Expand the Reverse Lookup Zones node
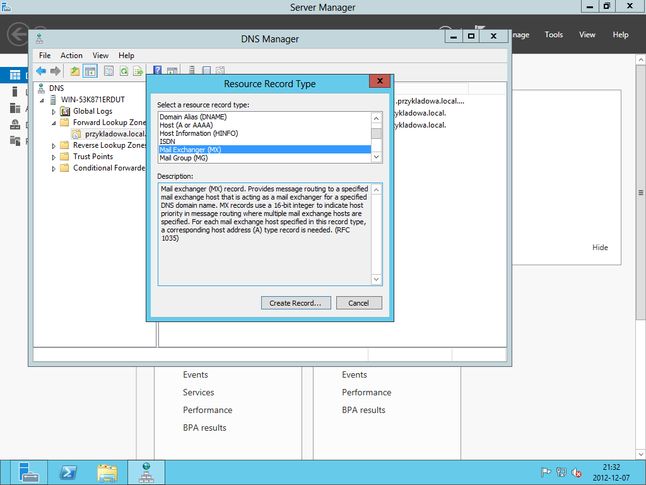 point(54,146)
